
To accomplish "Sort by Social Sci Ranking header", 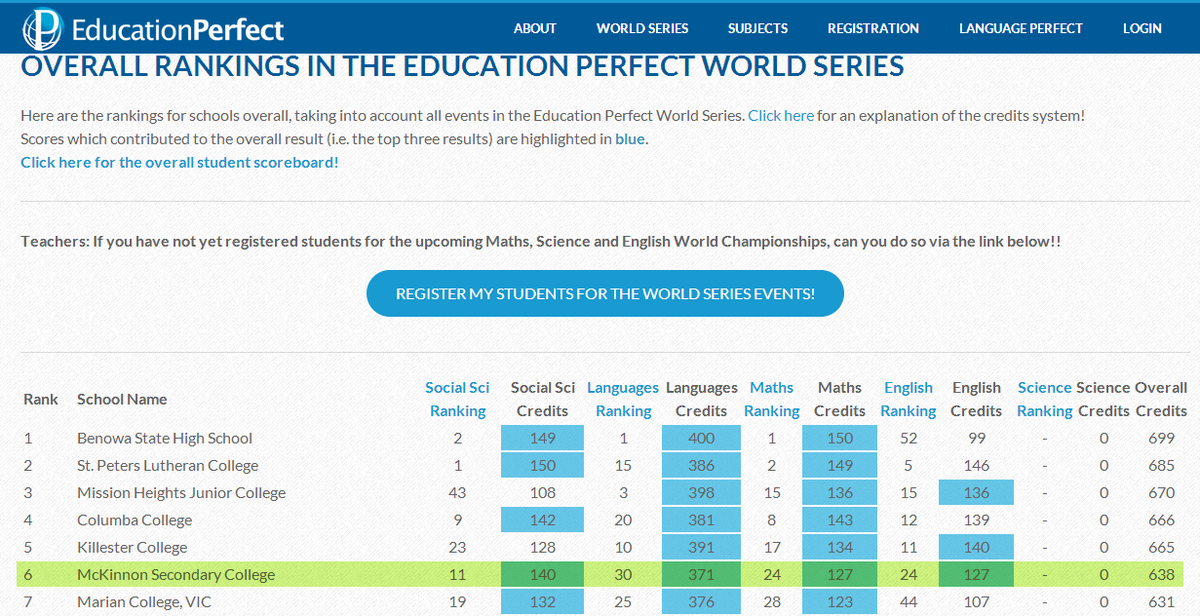I will [x=457, y=399].
